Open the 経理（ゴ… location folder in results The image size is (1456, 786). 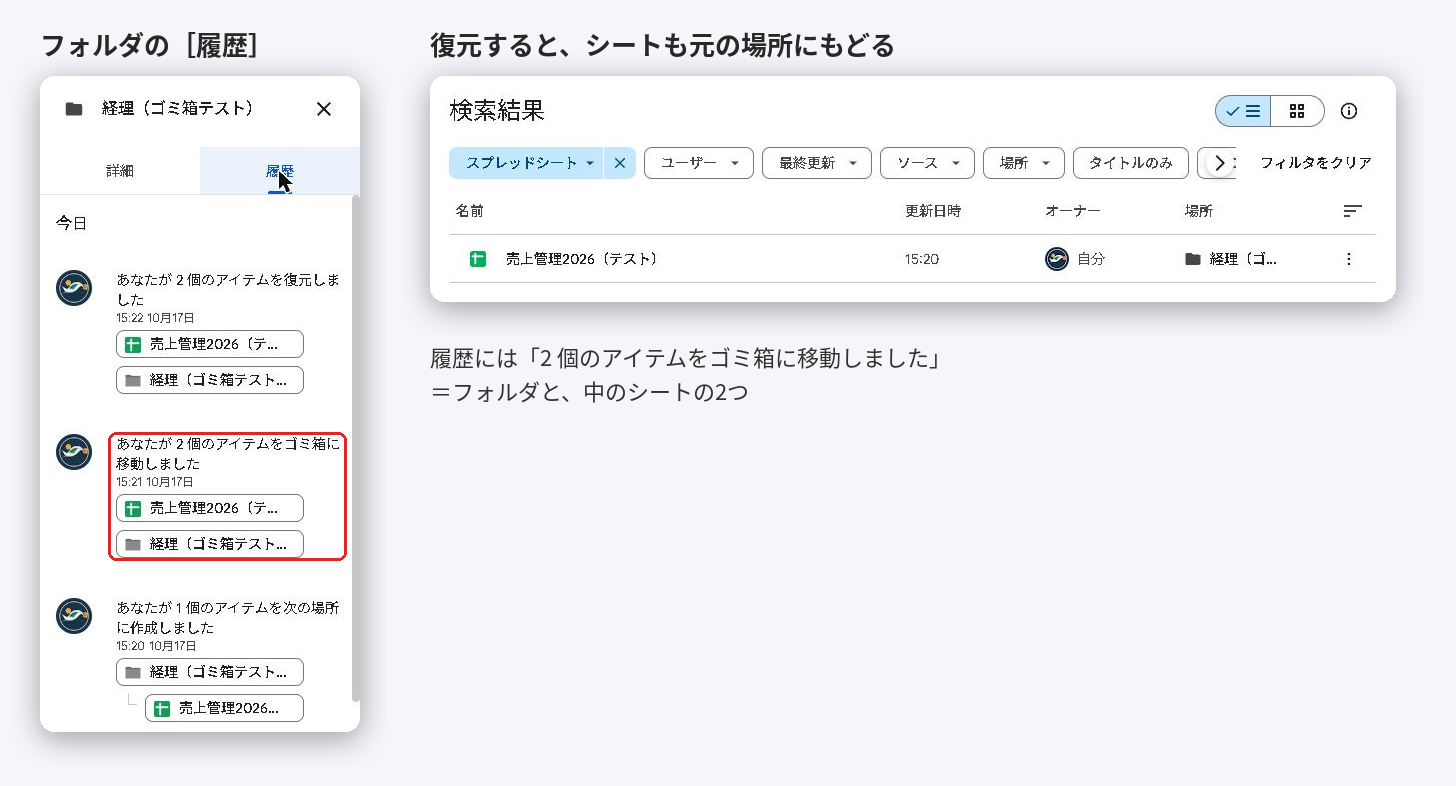(1231, 259)
